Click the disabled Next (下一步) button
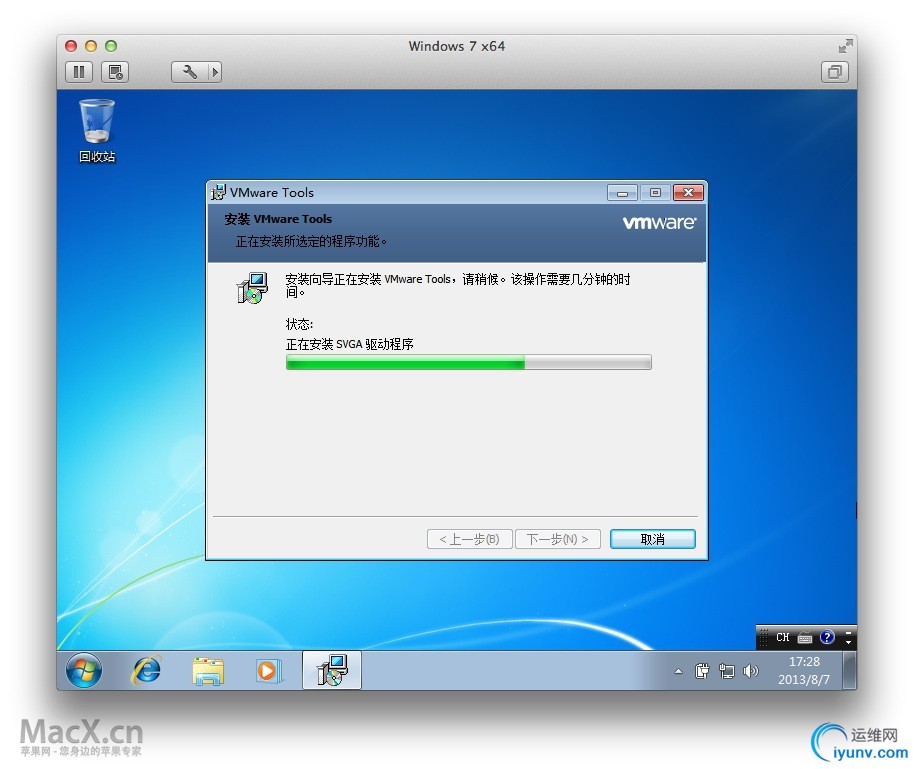 click(x=558, y=539)
